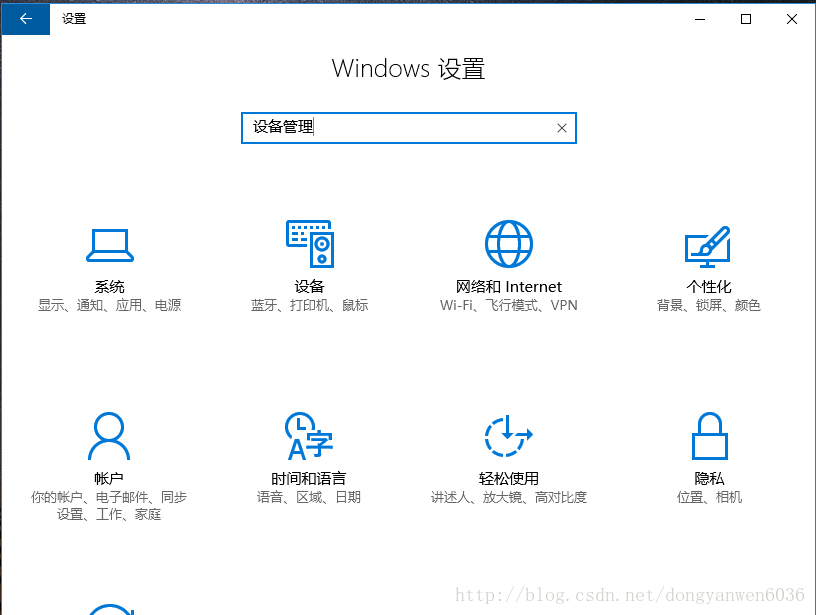The width and height of the screenshot is (816, 615).
Task: Clear the search box with X
Action: (x=562, y=128)
